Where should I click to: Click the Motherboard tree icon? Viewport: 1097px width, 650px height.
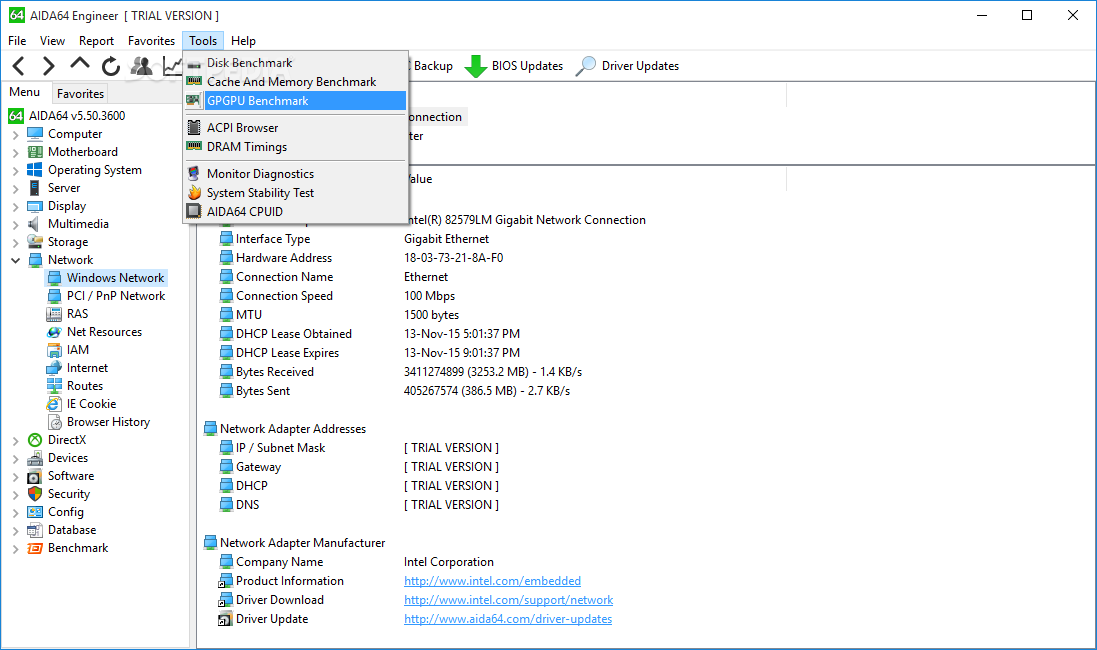pyautogui.click(x=35, y=152)
